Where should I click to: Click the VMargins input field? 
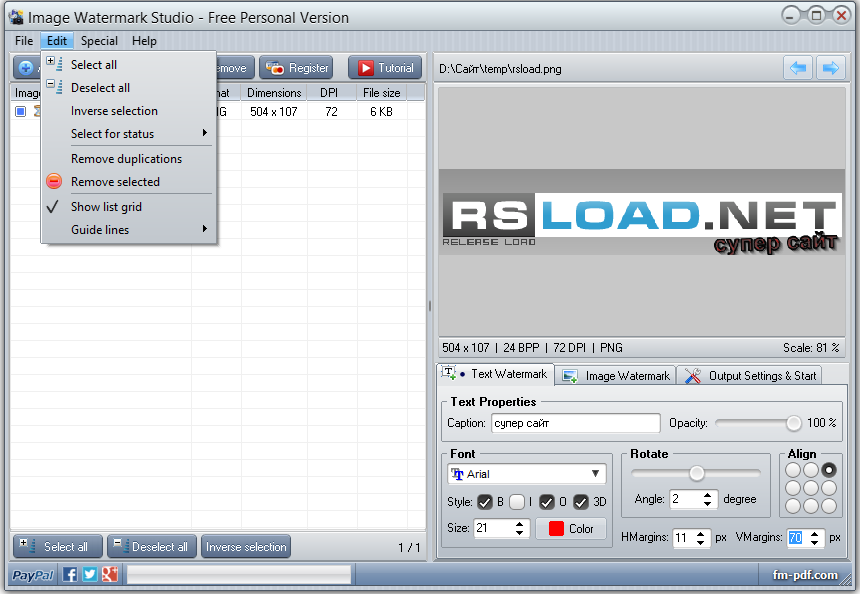click(798, 538)
